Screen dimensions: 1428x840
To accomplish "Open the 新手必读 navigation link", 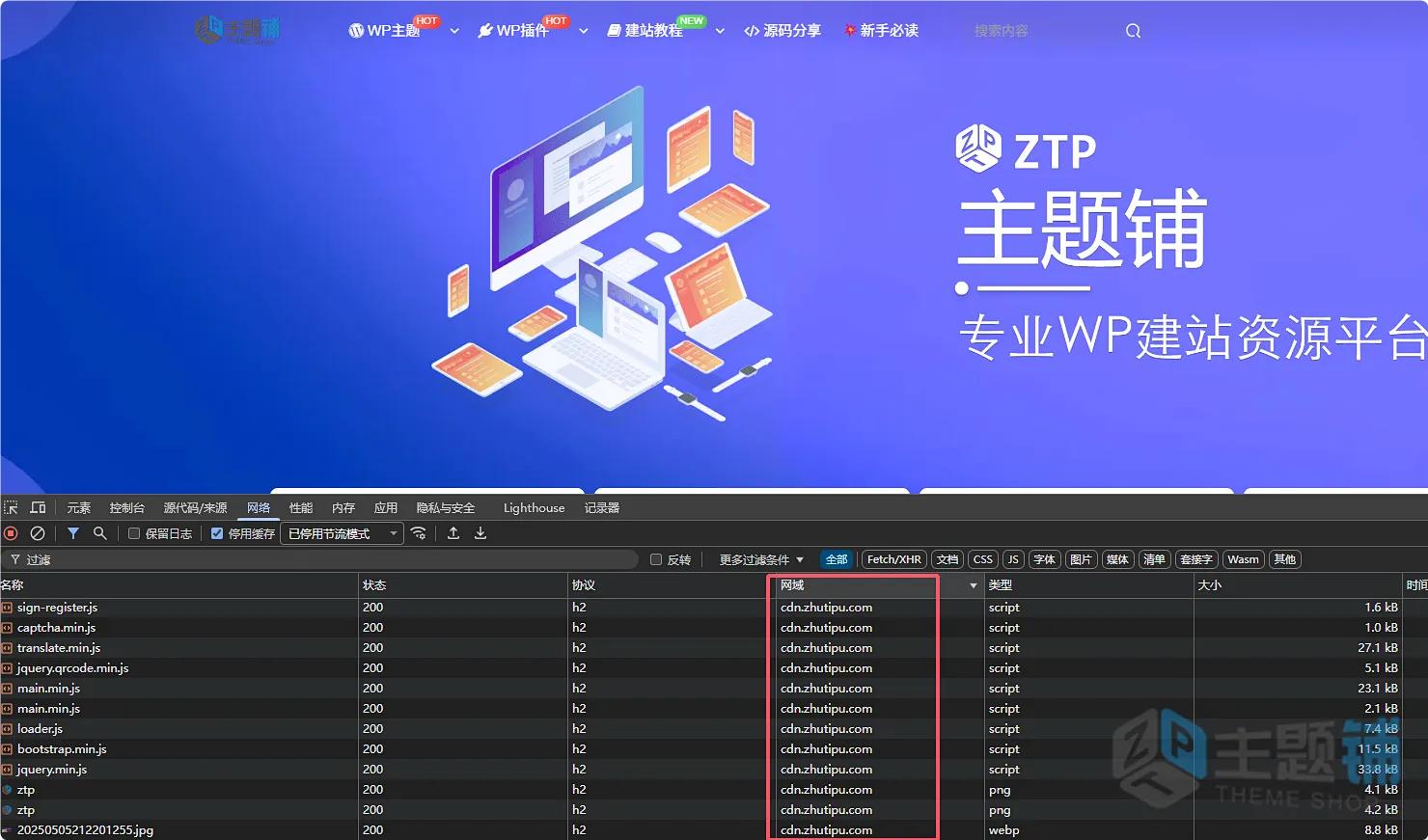I will pyautogui.click(x=881, y=31).
